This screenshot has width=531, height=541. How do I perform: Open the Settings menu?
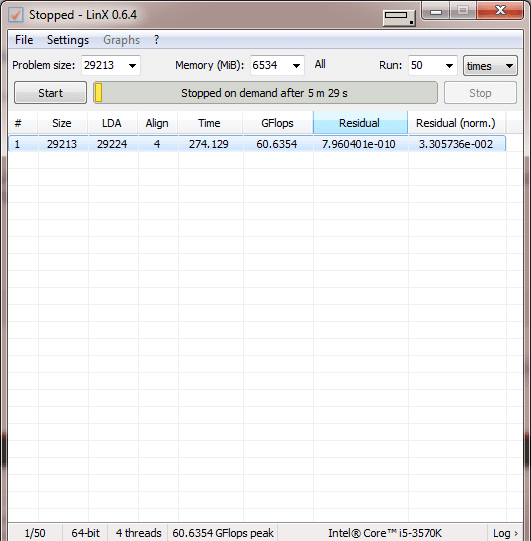68,40
